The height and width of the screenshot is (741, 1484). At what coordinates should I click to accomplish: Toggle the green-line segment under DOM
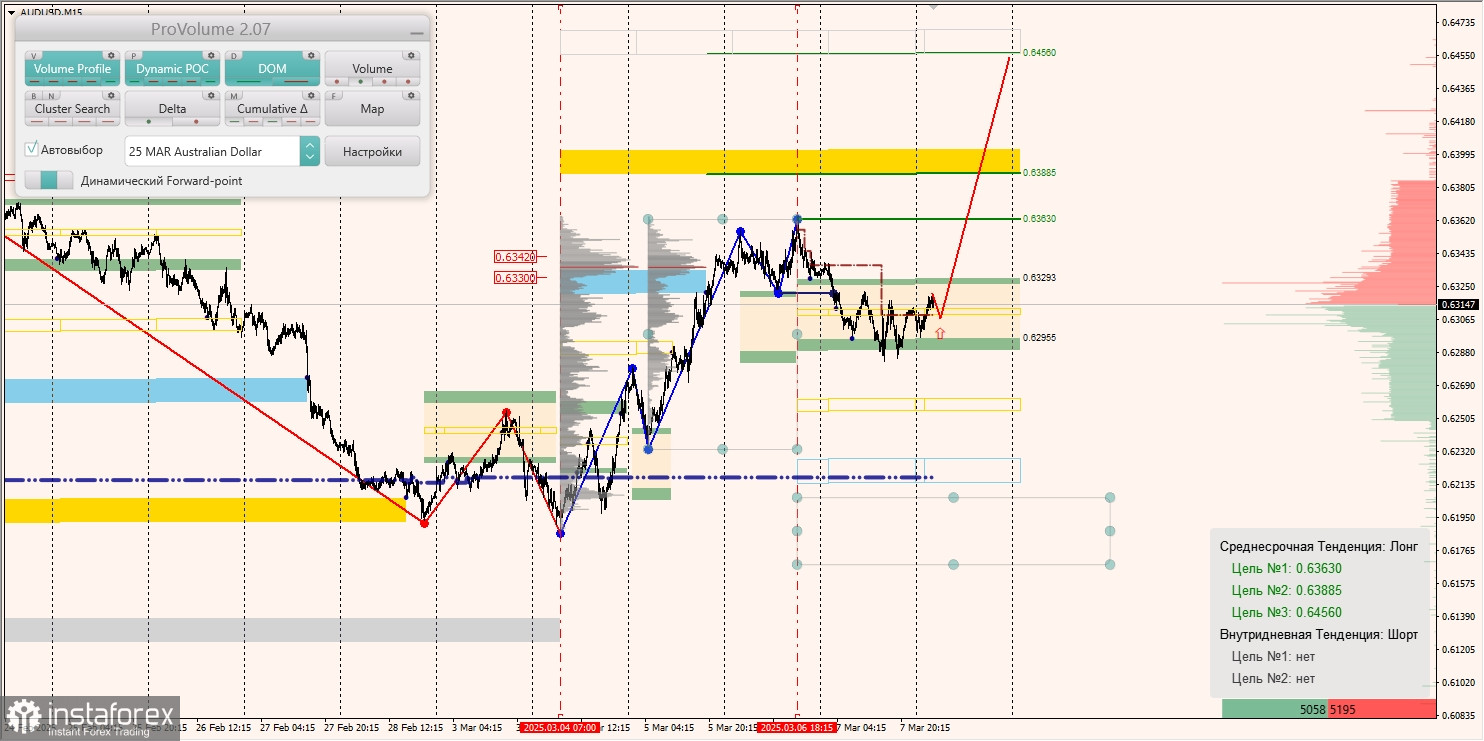click(x=248, y=81)
